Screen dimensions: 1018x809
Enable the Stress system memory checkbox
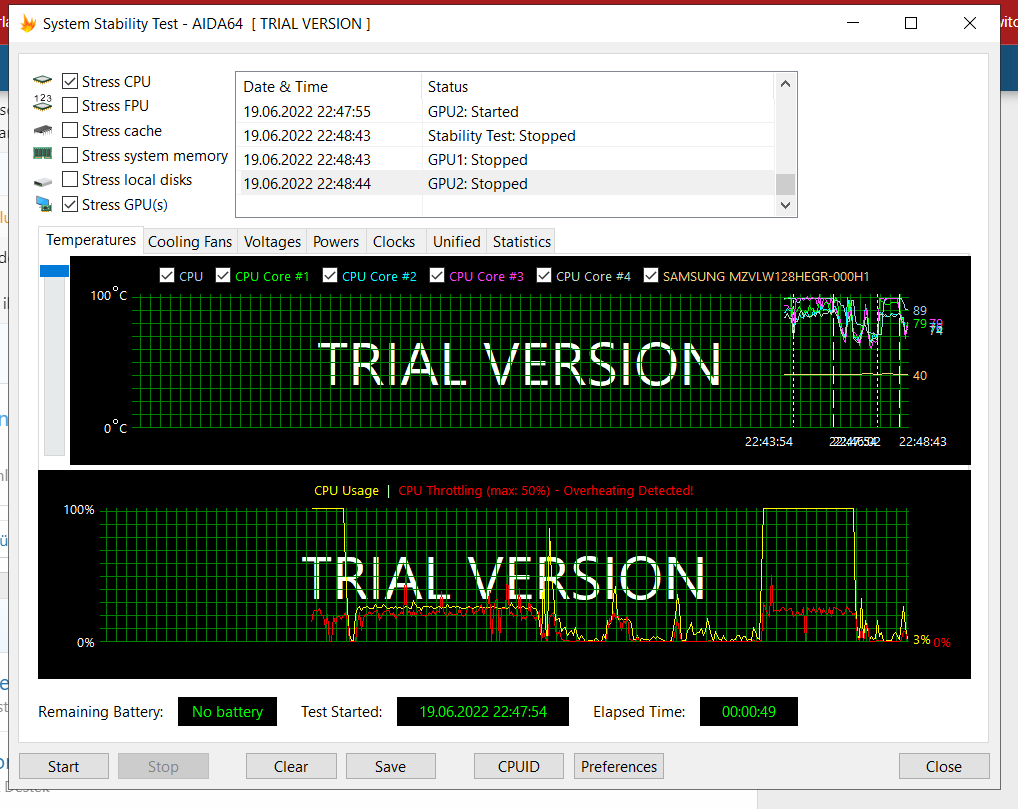[x=70, y=155]
